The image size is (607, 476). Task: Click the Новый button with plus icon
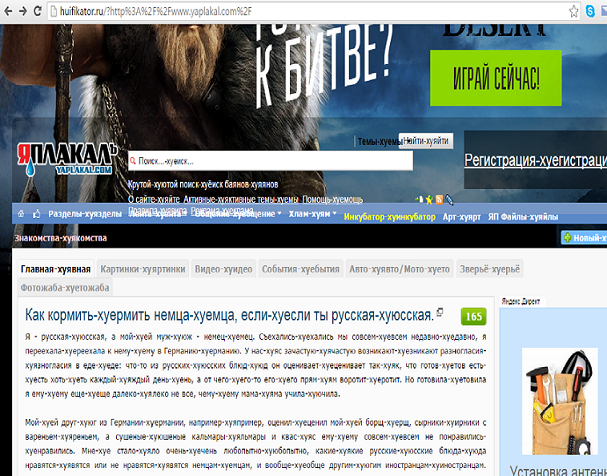tap(584, 238)
